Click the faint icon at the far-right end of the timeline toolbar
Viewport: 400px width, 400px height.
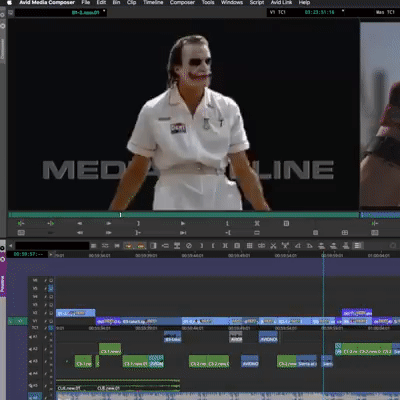tap(393, 246)
